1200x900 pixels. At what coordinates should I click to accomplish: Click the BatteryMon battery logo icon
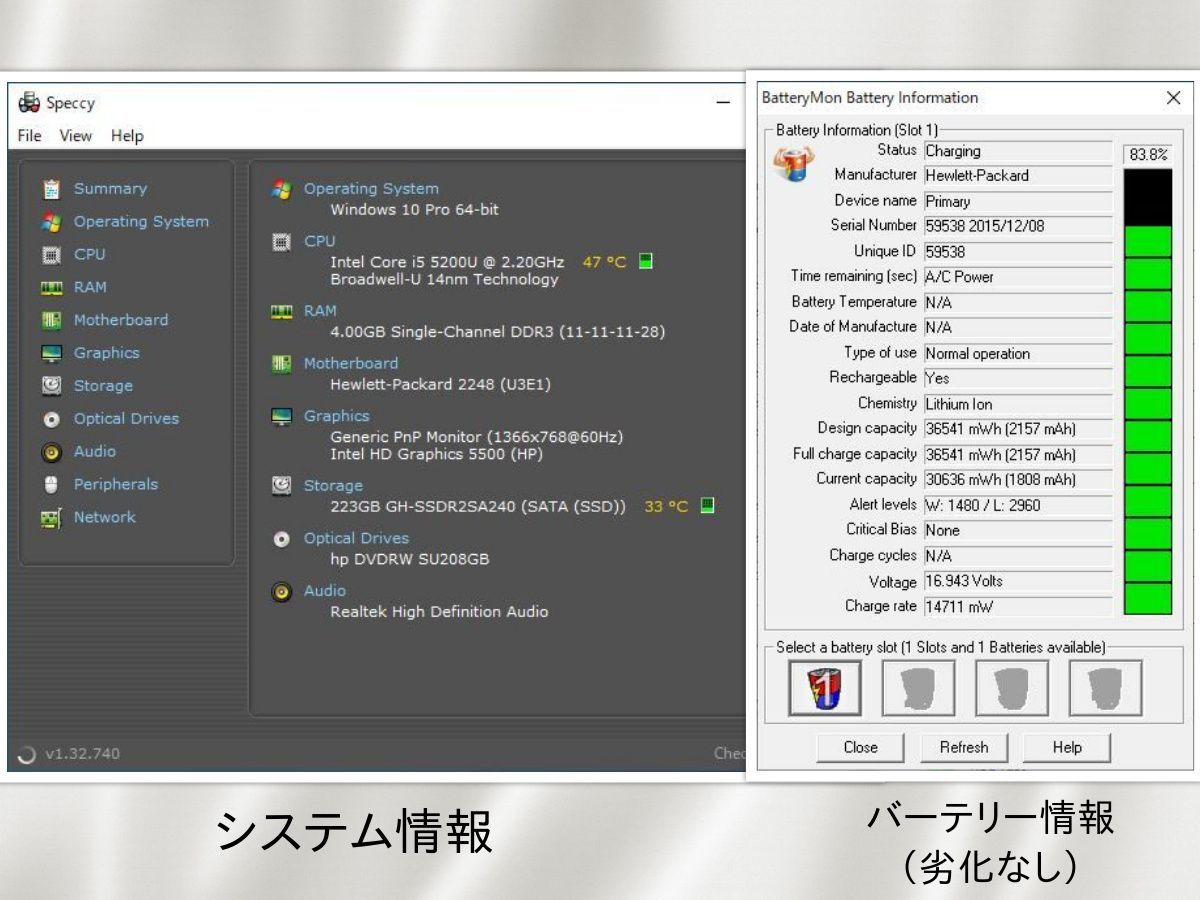click(x=794, y=162)
